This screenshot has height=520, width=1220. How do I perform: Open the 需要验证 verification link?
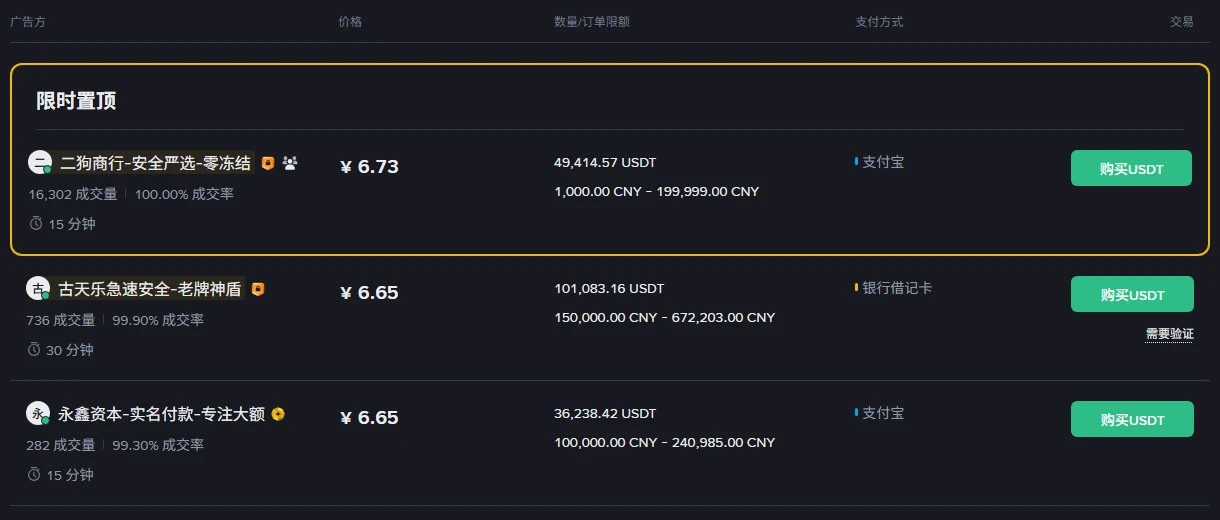1169,334
